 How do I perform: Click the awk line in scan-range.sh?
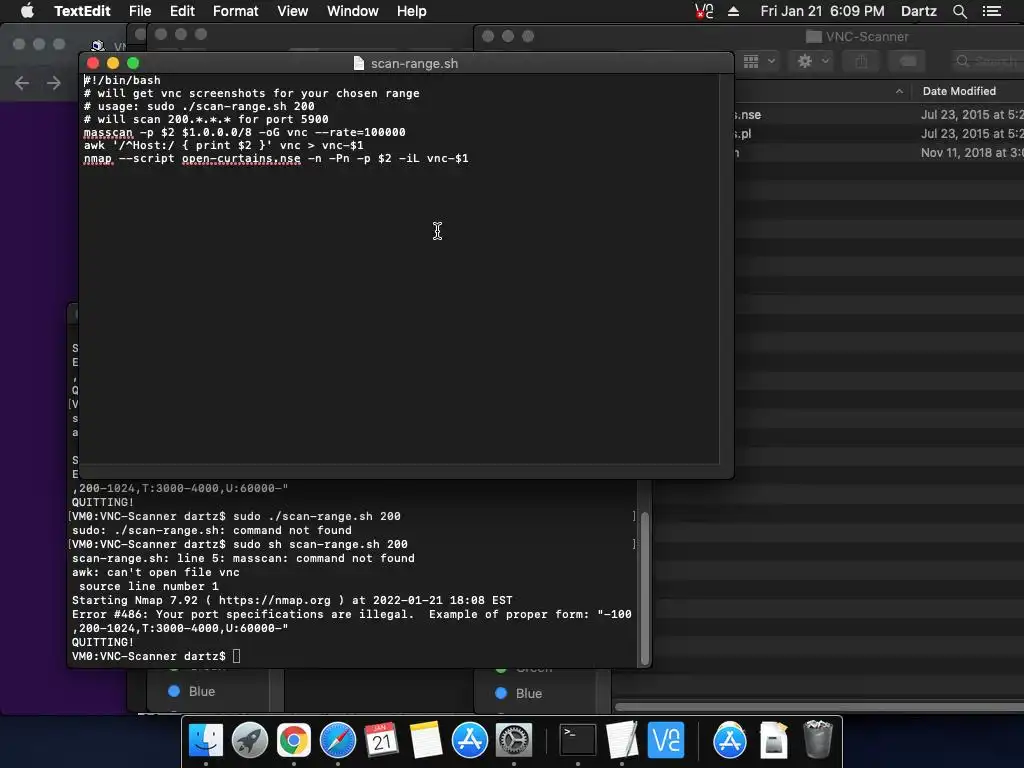click(x=223, y=146)
